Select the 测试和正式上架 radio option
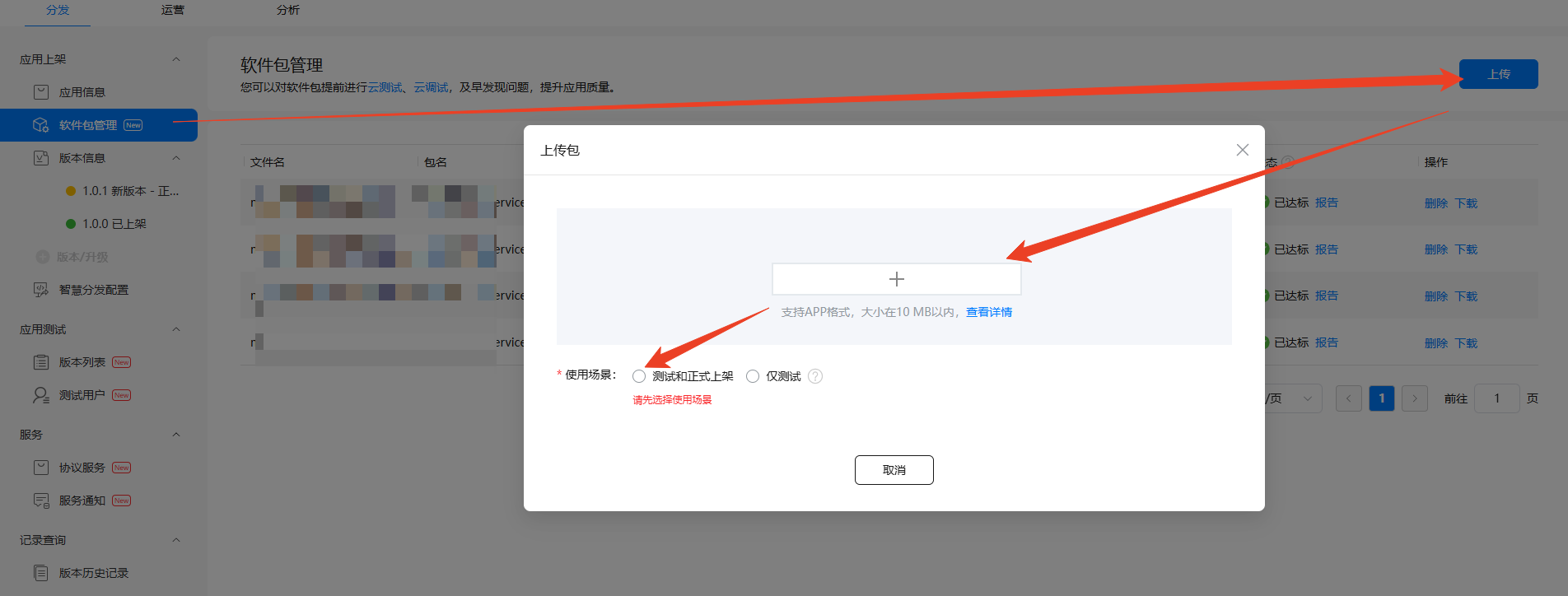The height and width of the screenshot is (596, 1568). click(639, 376)
